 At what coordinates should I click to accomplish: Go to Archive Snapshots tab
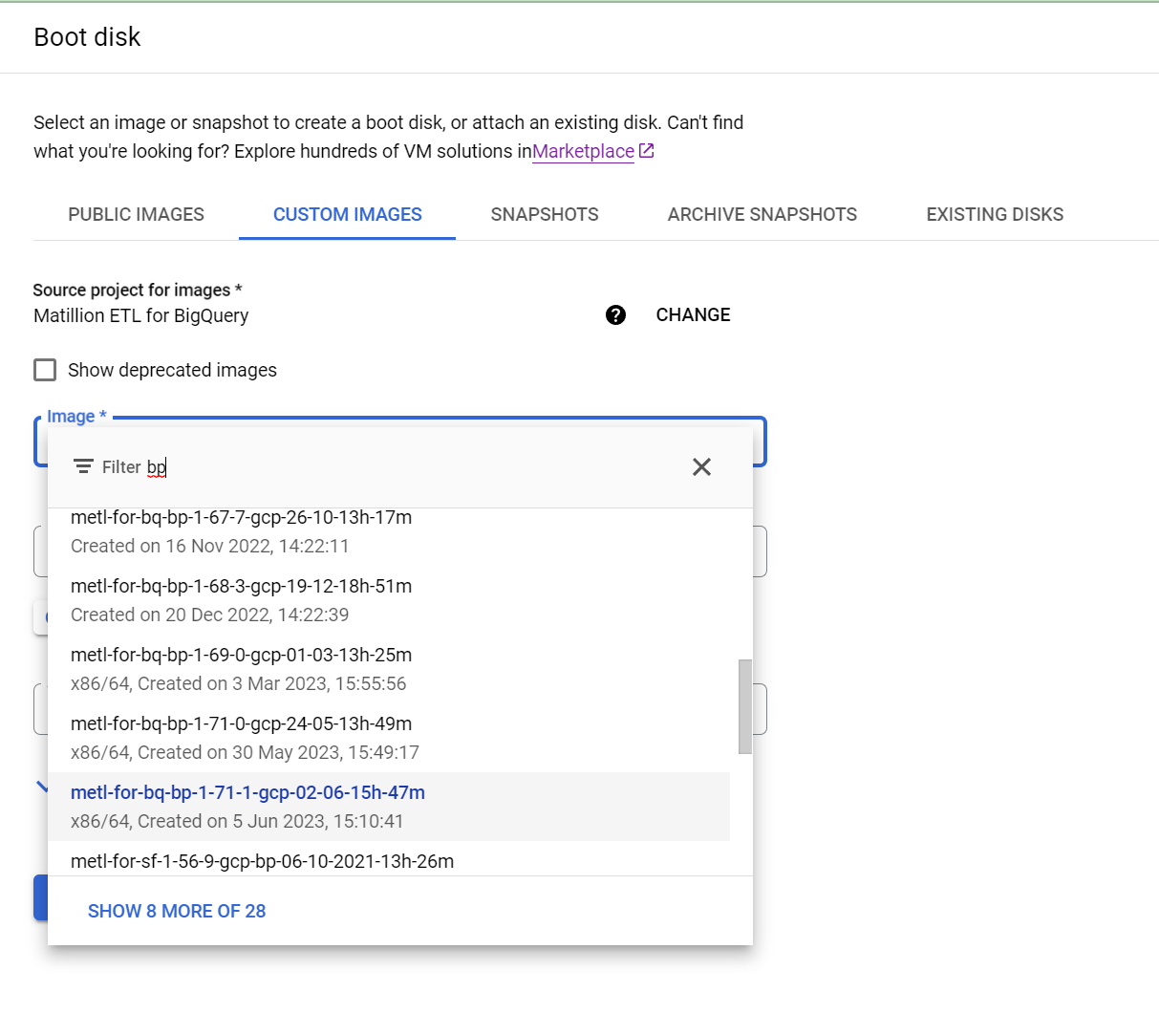click(762, 214)
